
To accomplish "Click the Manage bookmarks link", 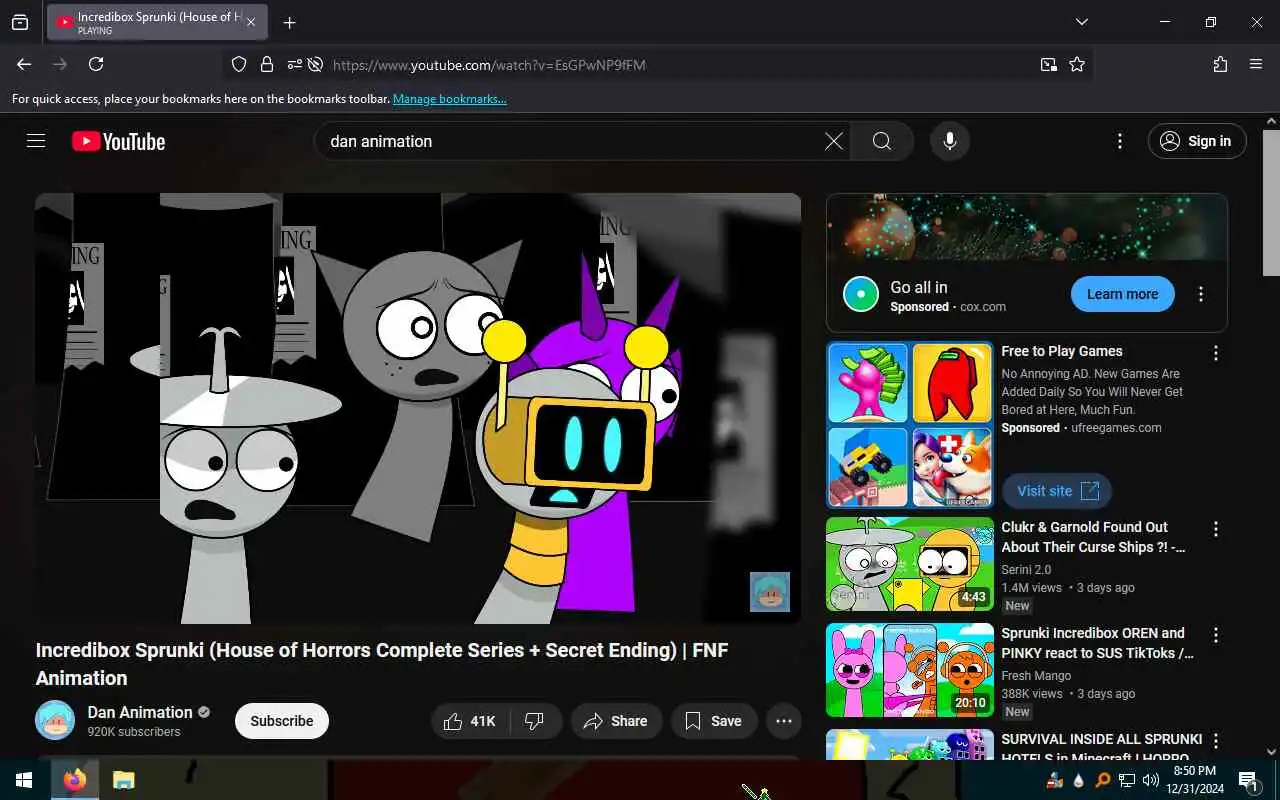I will [x=450, y=99].
